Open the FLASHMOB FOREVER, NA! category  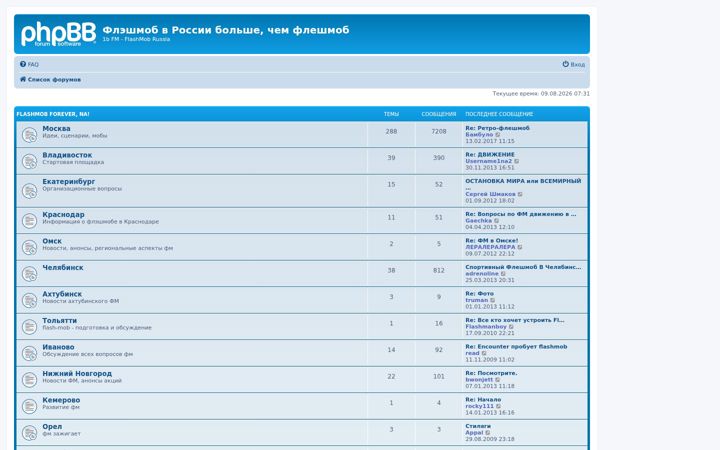(x=53, y=114)
